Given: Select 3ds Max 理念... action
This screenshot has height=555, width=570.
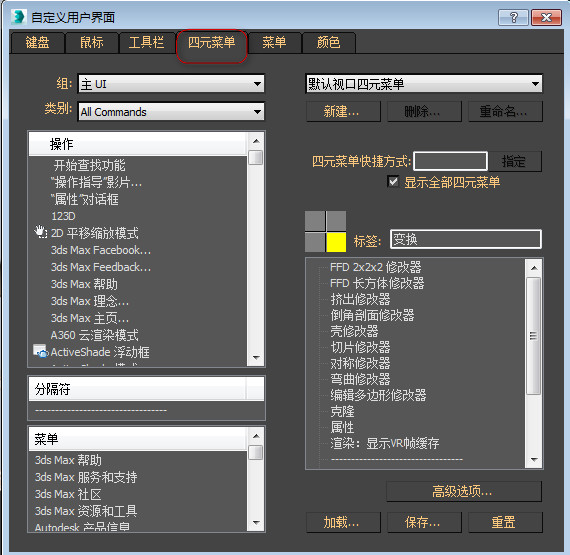Looking at the screenshot, I should (x=90, y=301).
